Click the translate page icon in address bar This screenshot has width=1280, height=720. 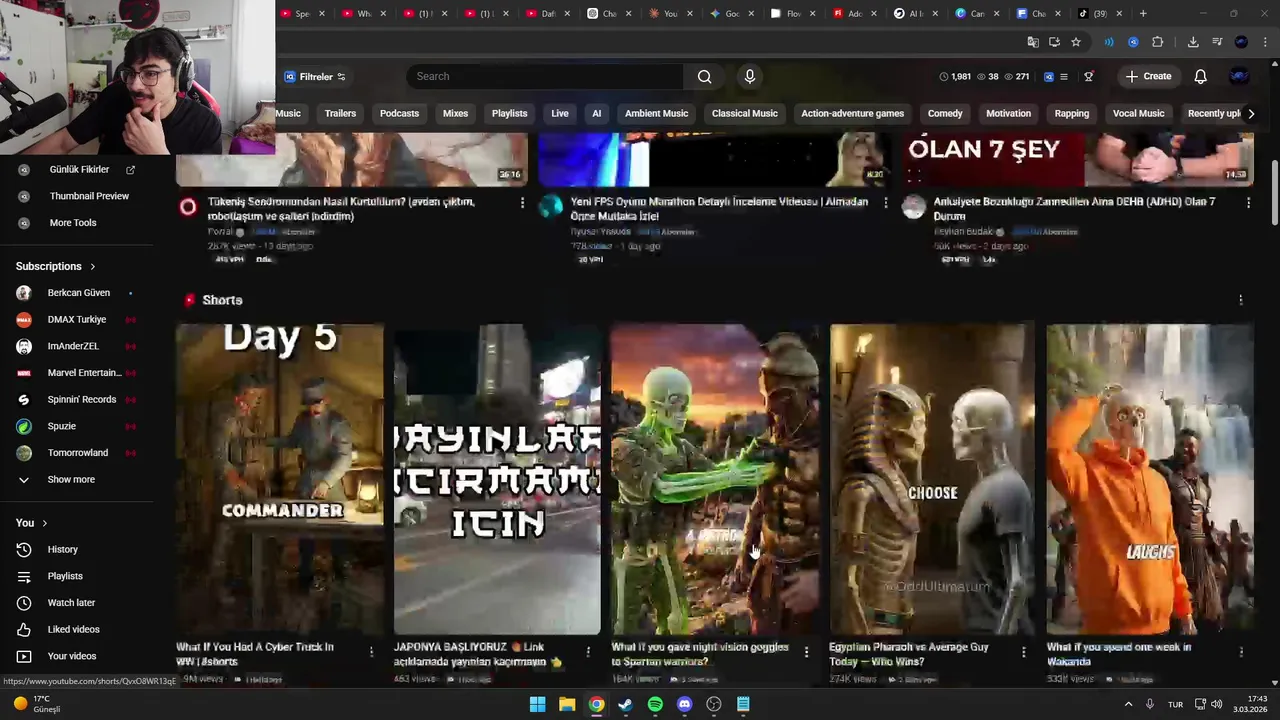[1033, 42]
